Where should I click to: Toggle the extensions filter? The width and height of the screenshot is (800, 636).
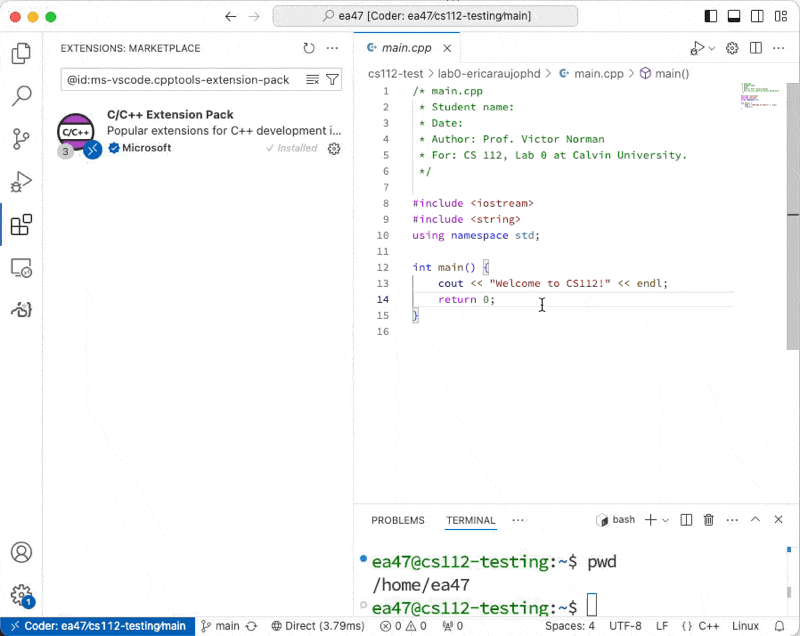(x=332, y=78)
